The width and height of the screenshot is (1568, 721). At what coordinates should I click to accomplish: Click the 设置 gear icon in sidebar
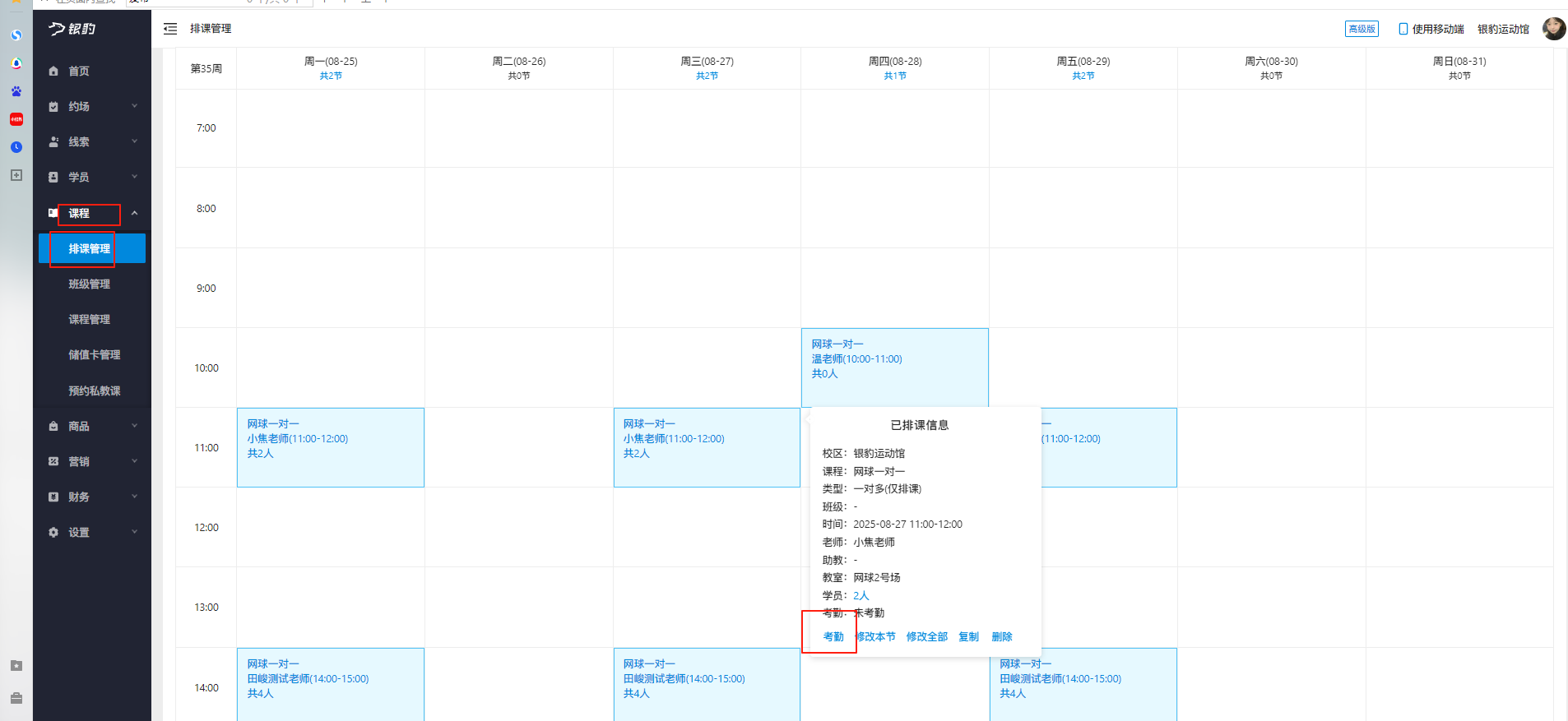(53, 533)
